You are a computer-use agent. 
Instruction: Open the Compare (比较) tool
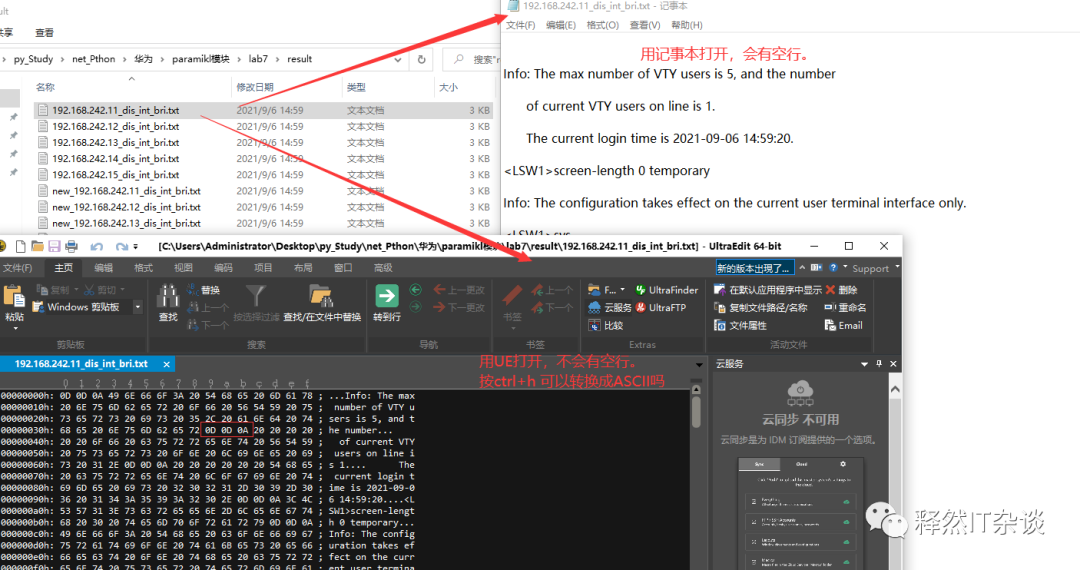605,325
